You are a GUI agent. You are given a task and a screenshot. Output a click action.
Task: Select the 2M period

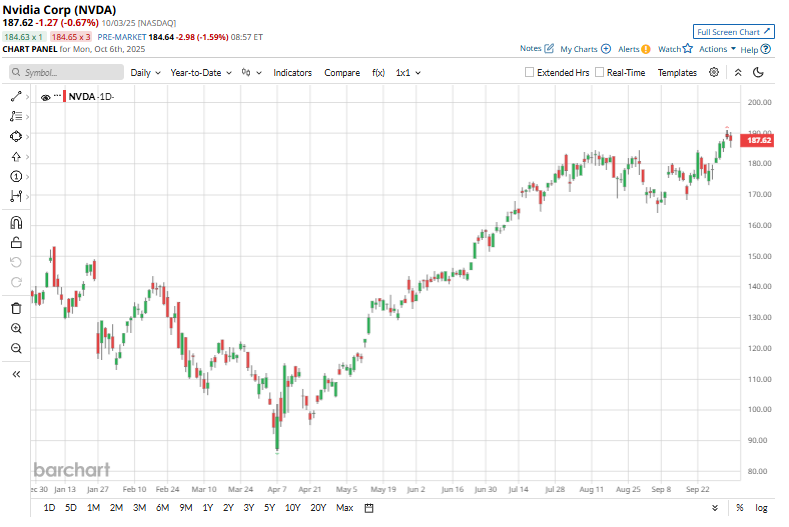(x=116, y=508)
